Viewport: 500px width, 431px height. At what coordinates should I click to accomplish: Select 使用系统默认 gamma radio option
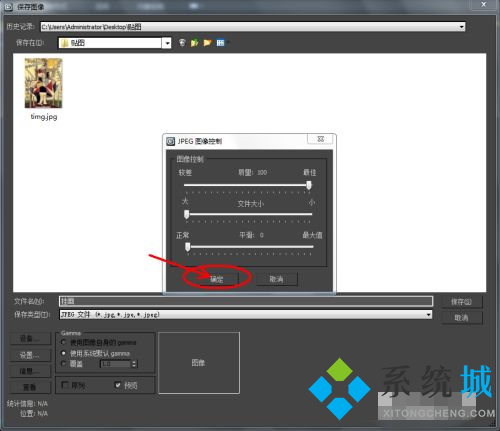[64, 353]
